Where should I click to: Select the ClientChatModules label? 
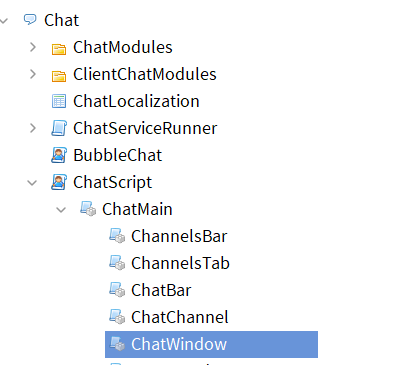(145, 74)
